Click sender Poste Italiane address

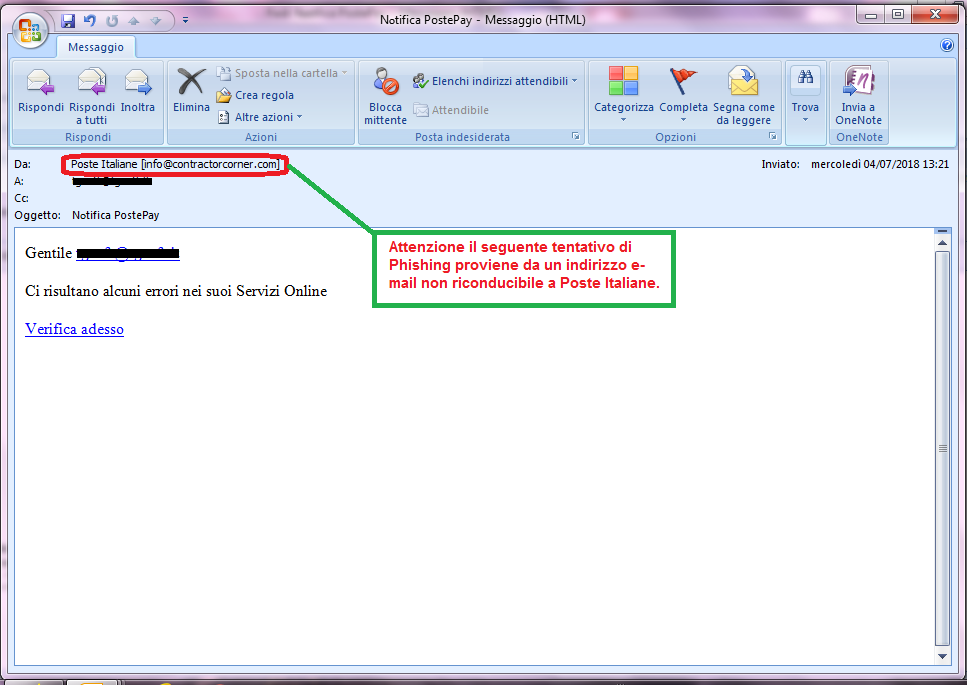(175, 165)
